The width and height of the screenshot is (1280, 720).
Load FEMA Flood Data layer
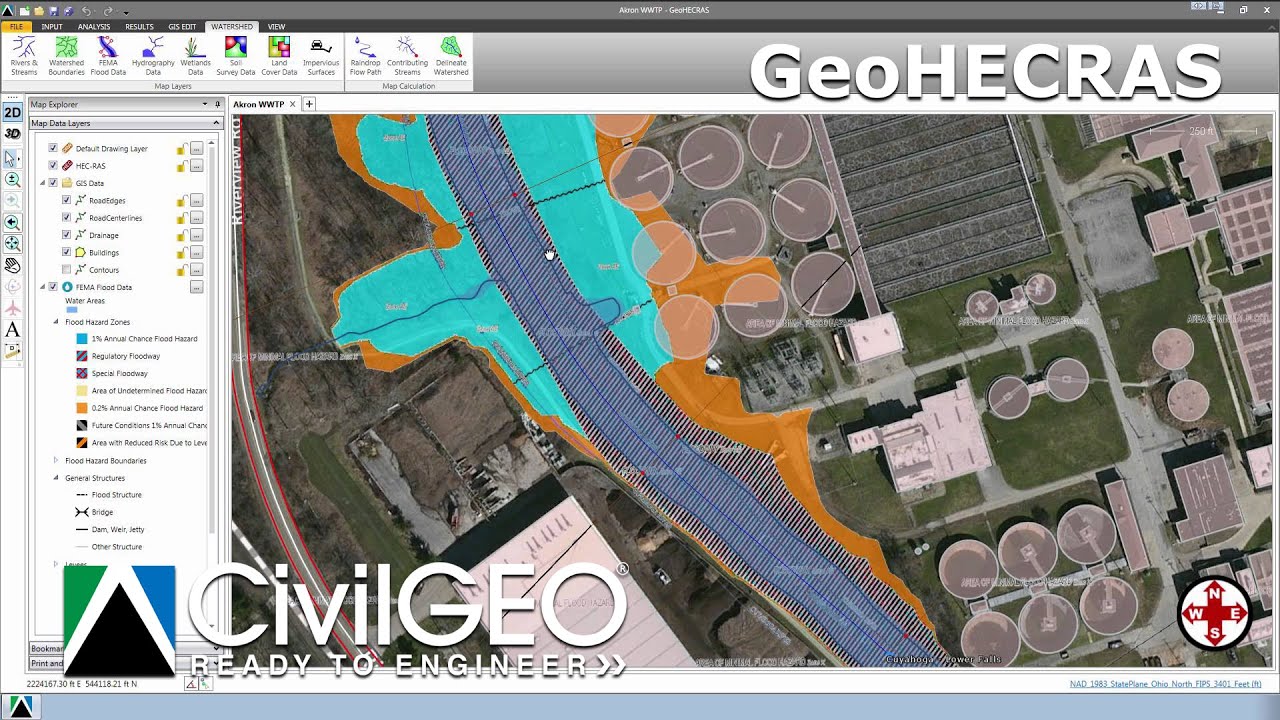click(x=108, y=56)
